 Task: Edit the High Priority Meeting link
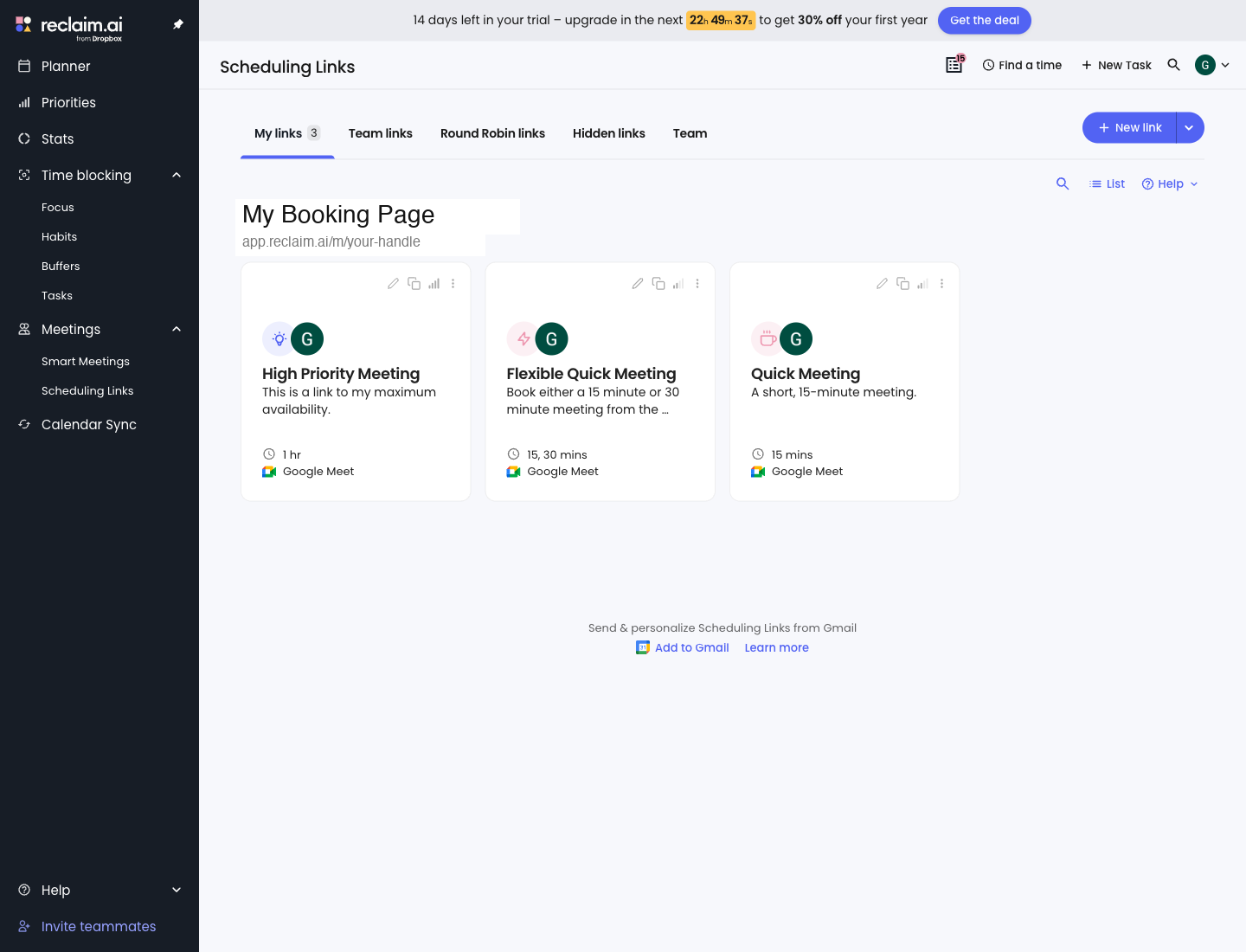click(x=393, y=283)
